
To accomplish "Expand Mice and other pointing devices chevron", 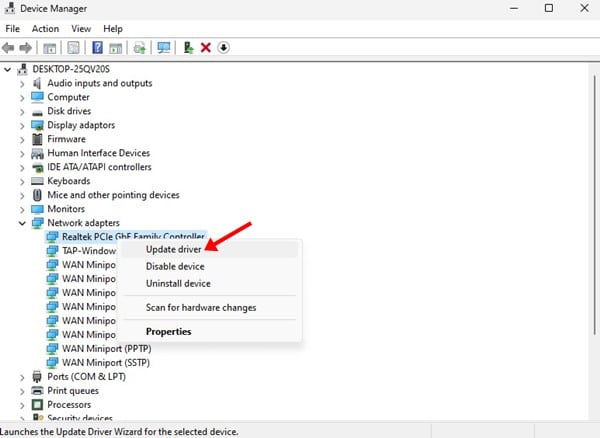I will [x=22, y=195].
